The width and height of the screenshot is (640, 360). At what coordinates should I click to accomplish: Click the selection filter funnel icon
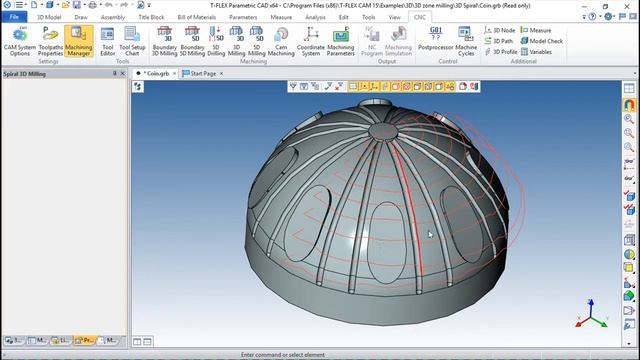pos(293,86)
